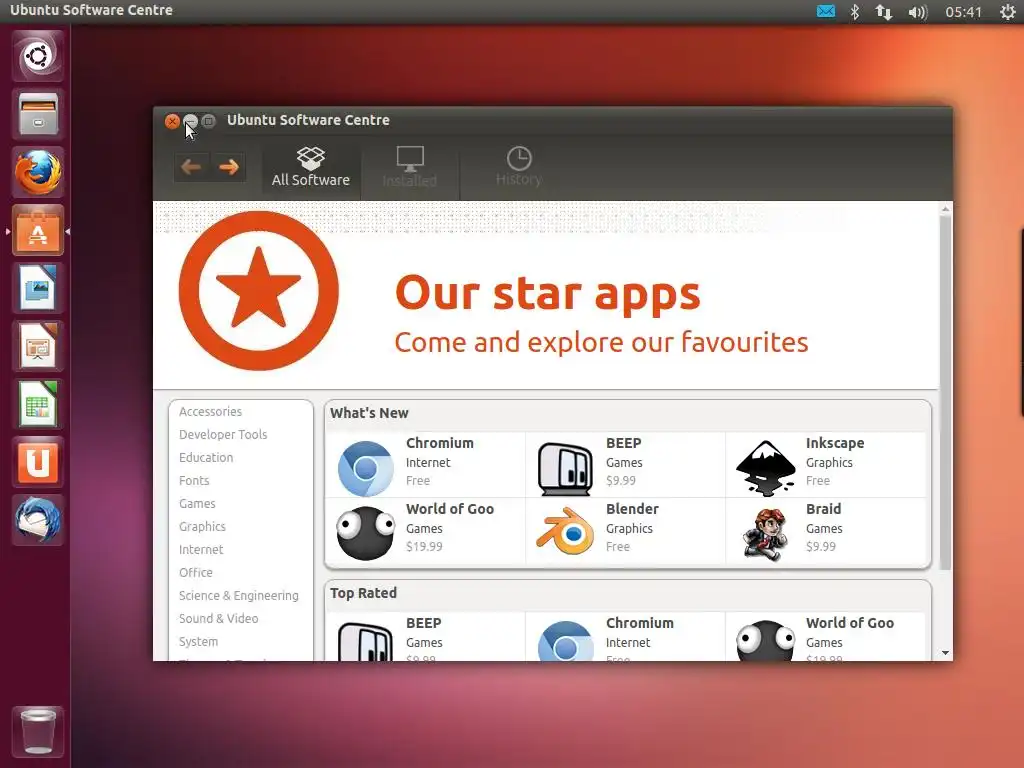Open the network connections indicator
Image resolution: width=1024 pixels, height=768 pixels.
point(884,12)
